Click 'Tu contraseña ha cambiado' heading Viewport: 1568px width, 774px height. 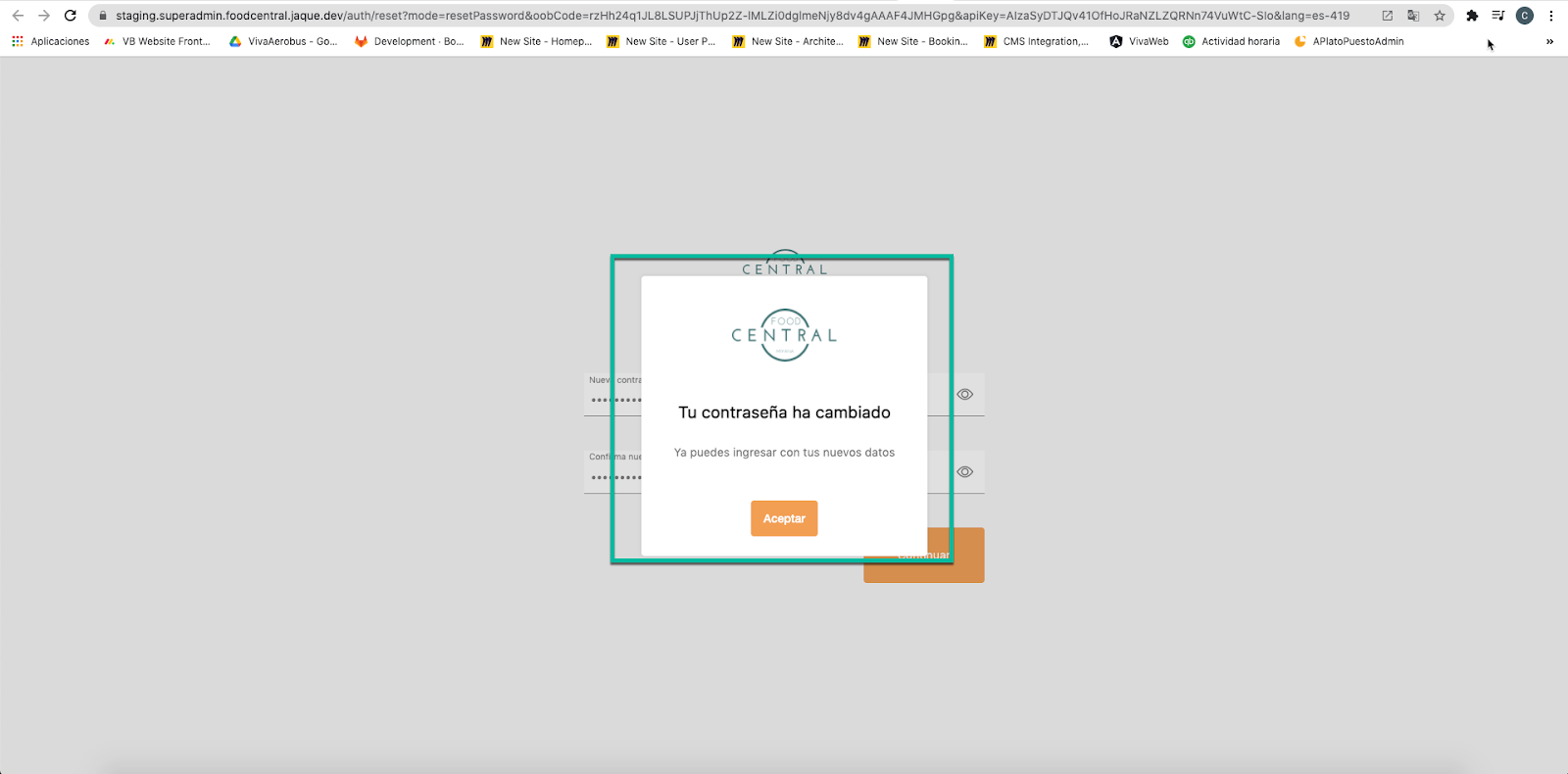click(x=784, y=412)
